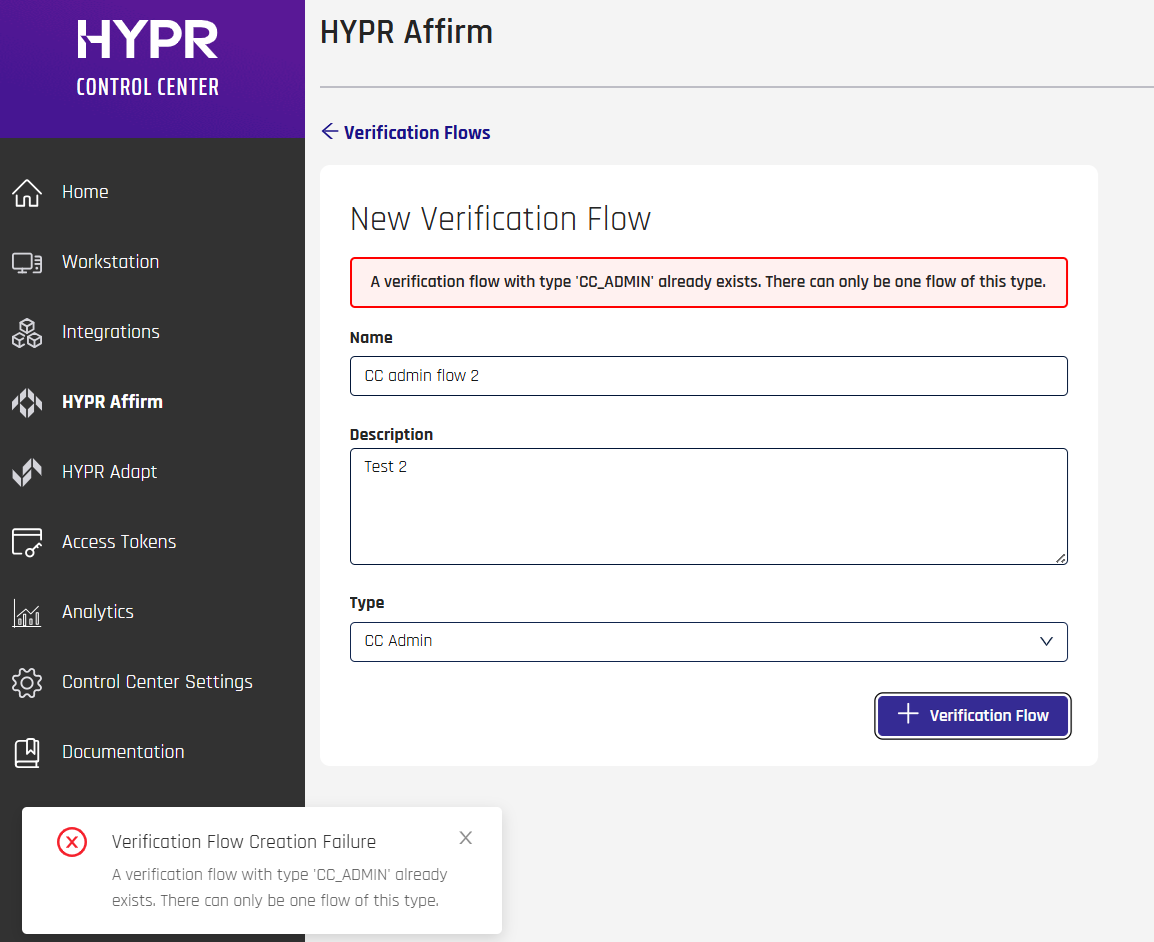Click the Description textarea resize handle
This screenshot has width=1154, height=942.
tap(1061, 559)
